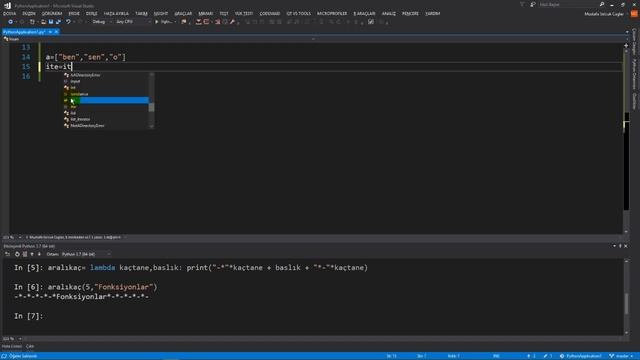Open the GÖRÜNÜM menu

tap(52, 13)
